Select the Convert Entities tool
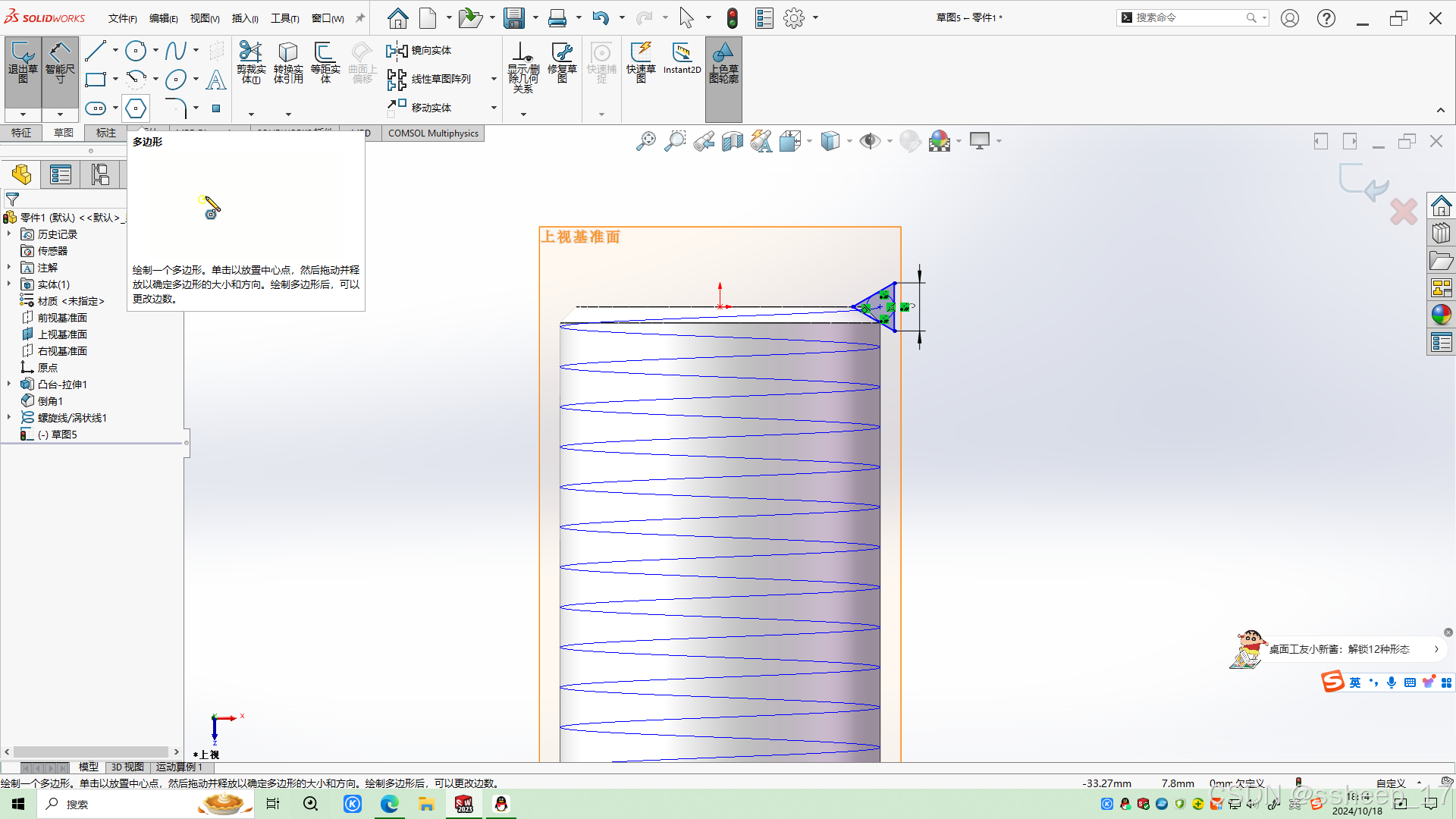The height and width of the screenshot is (819, 1456). (288, 61)
